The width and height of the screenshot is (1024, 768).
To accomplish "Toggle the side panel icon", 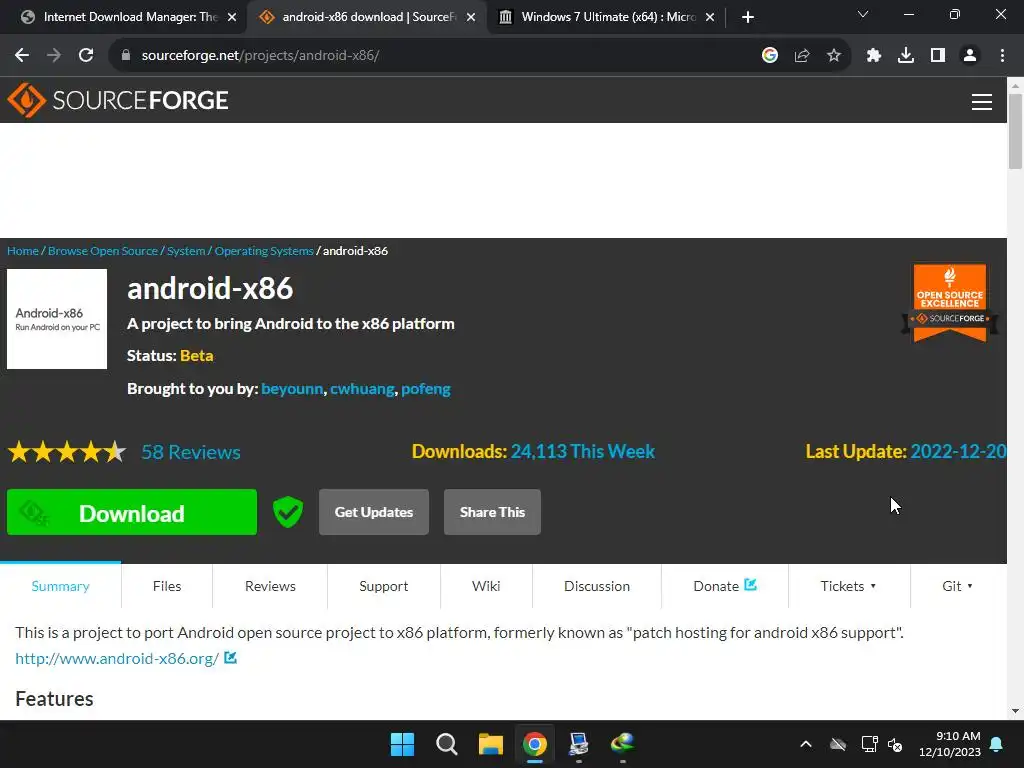I will tap(938, 56).
